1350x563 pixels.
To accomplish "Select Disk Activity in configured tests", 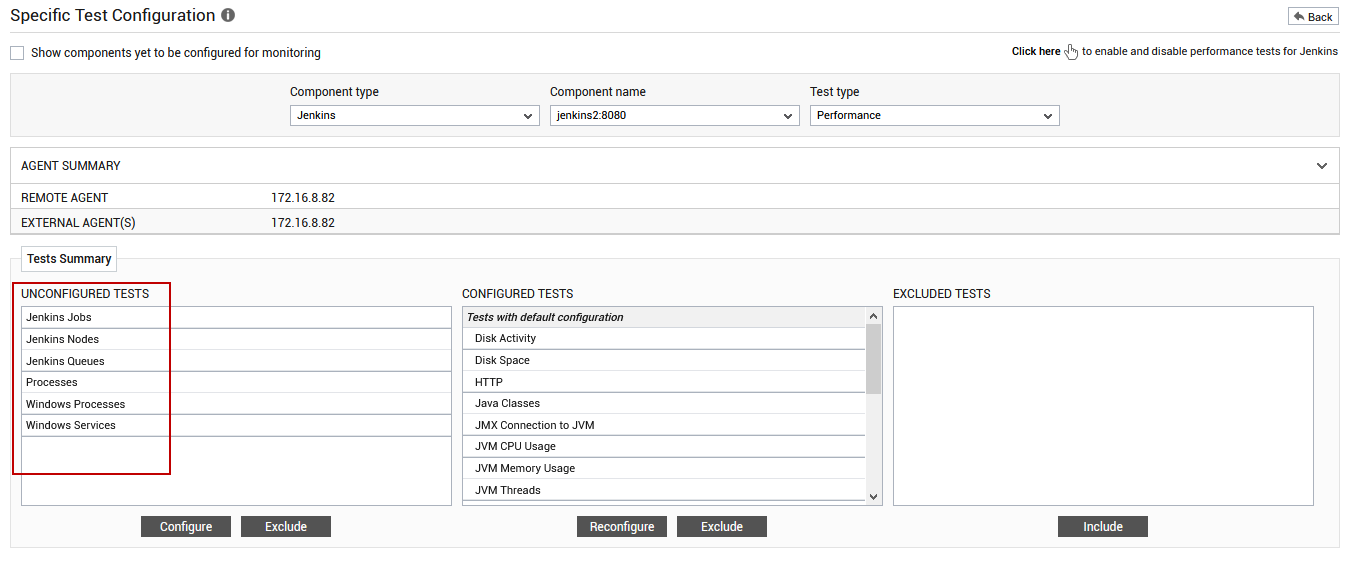I will tap(664, 339).
